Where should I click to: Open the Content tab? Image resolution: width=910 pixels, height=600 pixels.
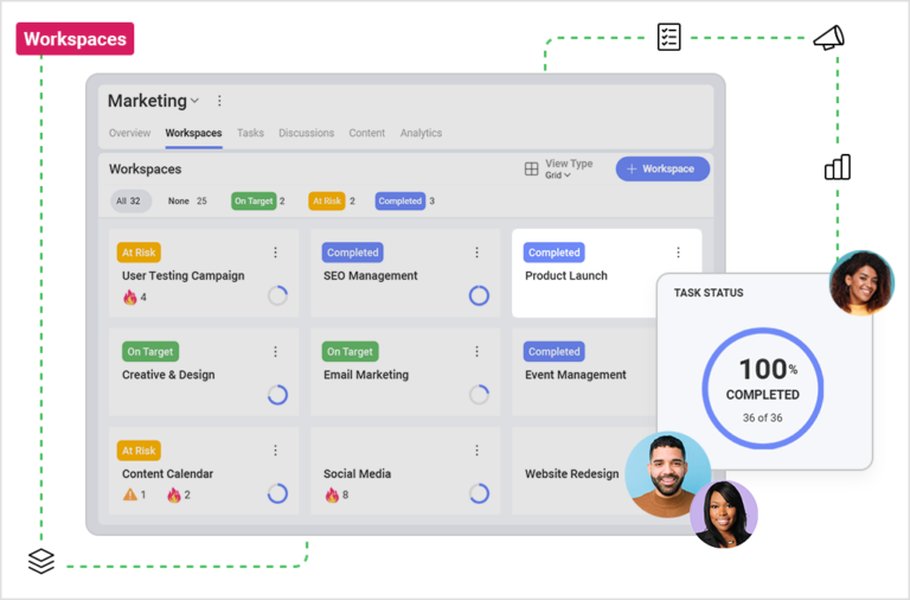[367, 133]
